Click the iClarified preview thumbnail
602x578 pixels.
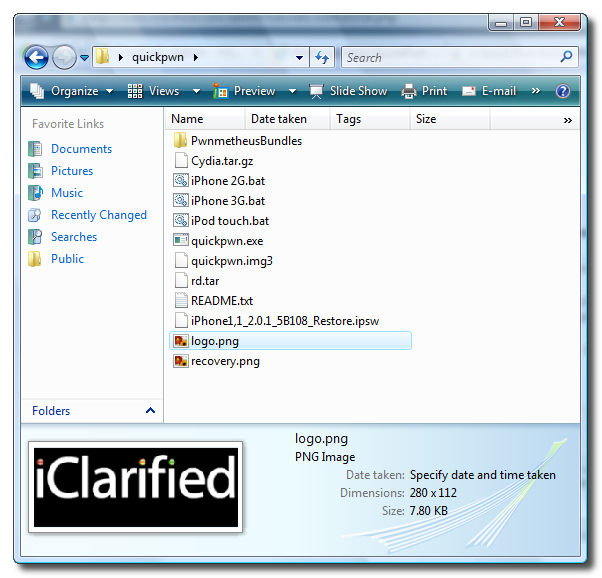[x=136, y=487]
